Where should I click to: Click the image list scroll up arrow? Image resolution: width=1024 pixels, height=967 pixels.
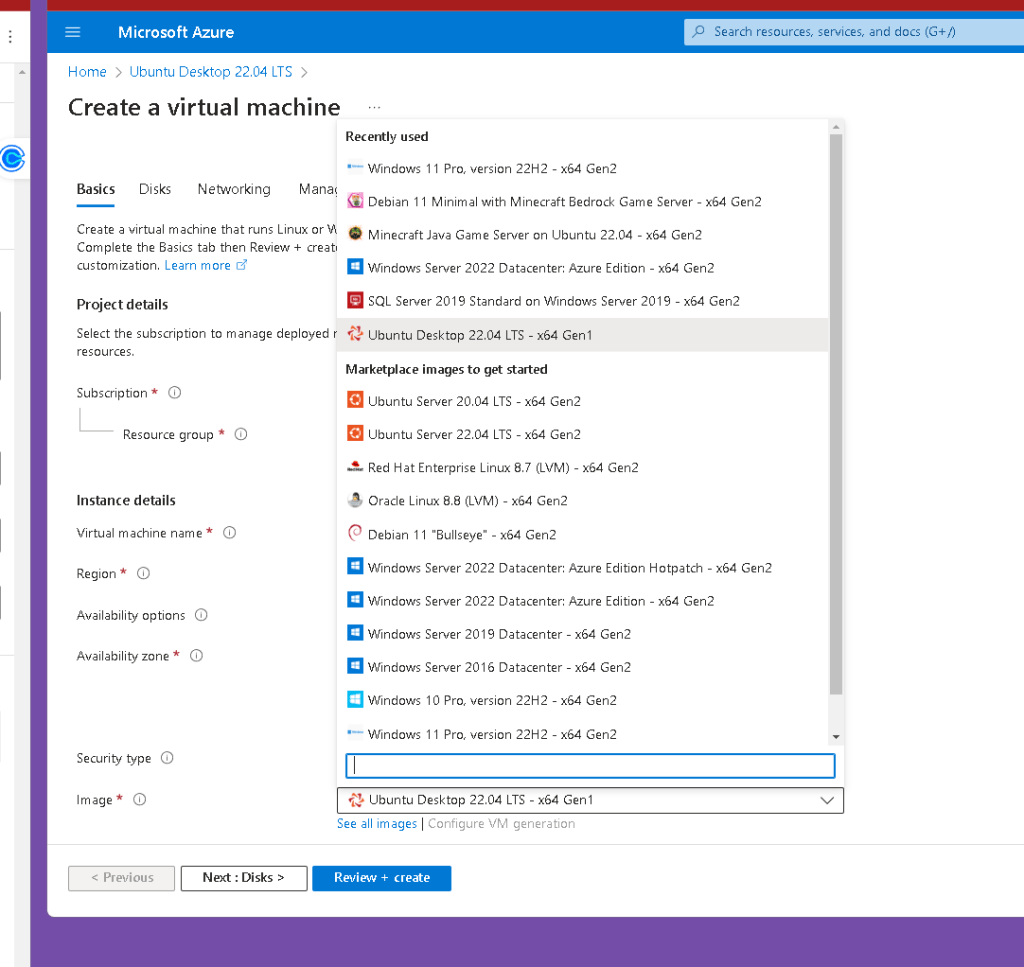point(835,127)
